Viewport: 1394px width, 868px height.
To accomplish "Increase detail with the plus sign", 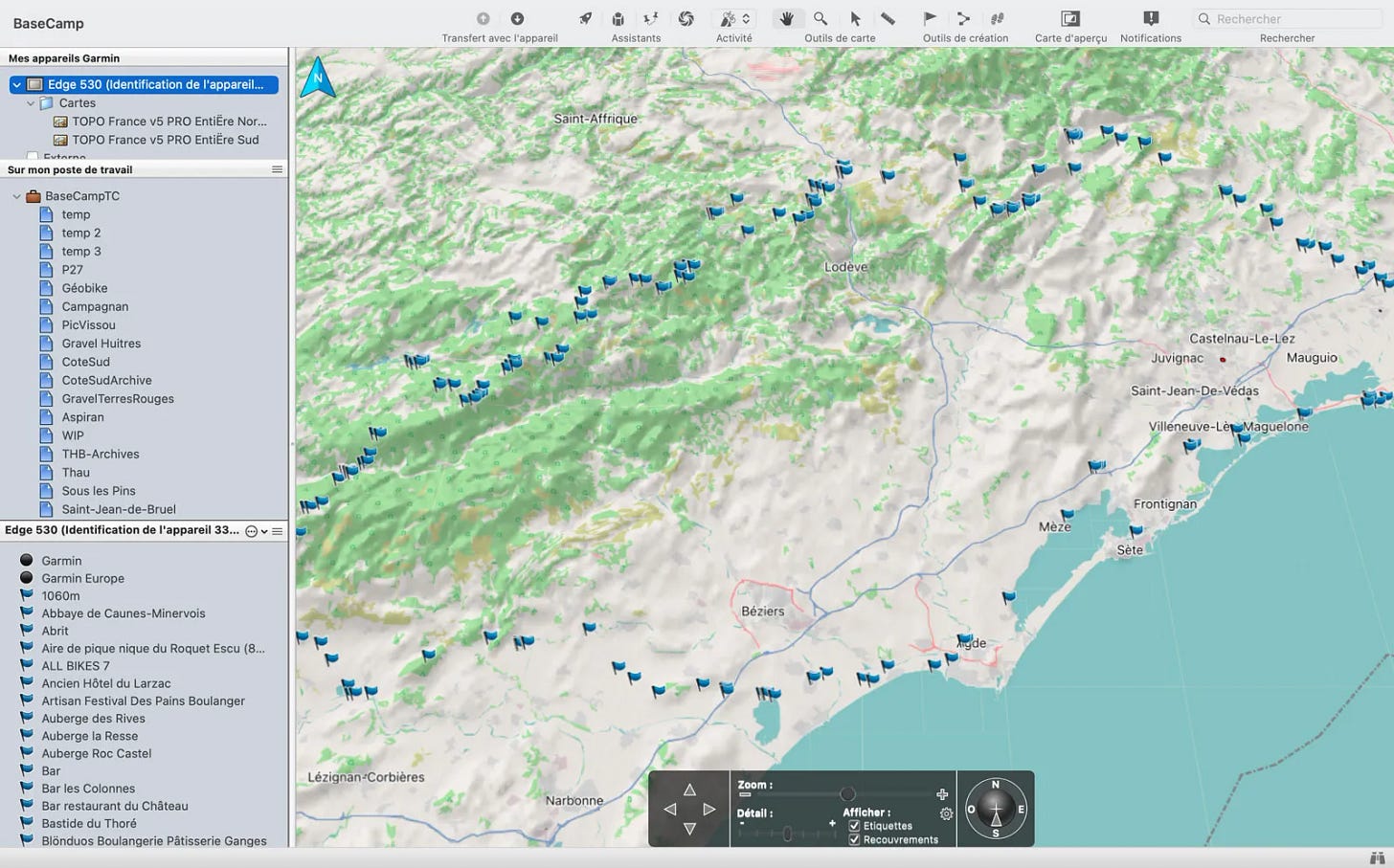I will pos(832,823).
